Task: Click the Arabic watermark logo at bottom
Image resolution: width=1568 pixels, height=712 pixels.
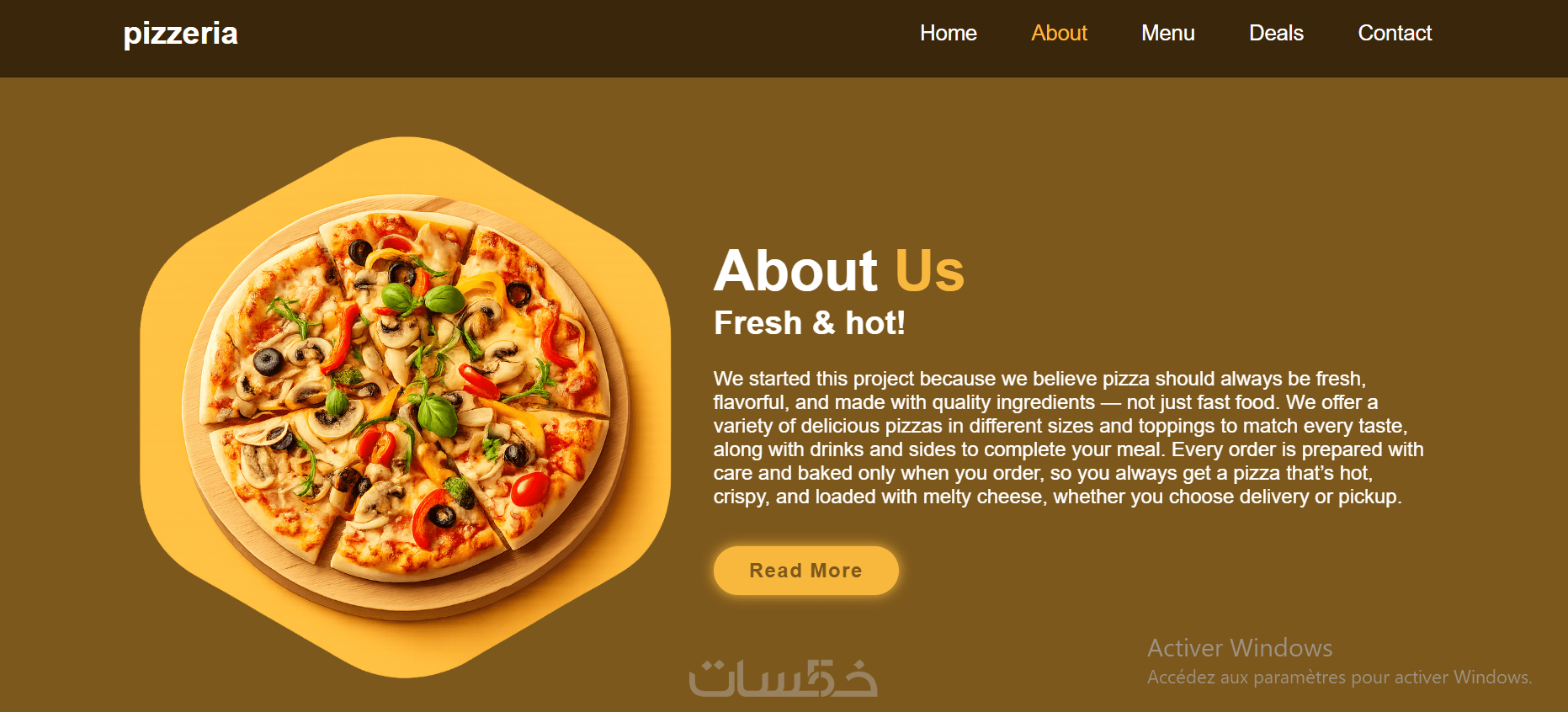Action: 783,678
